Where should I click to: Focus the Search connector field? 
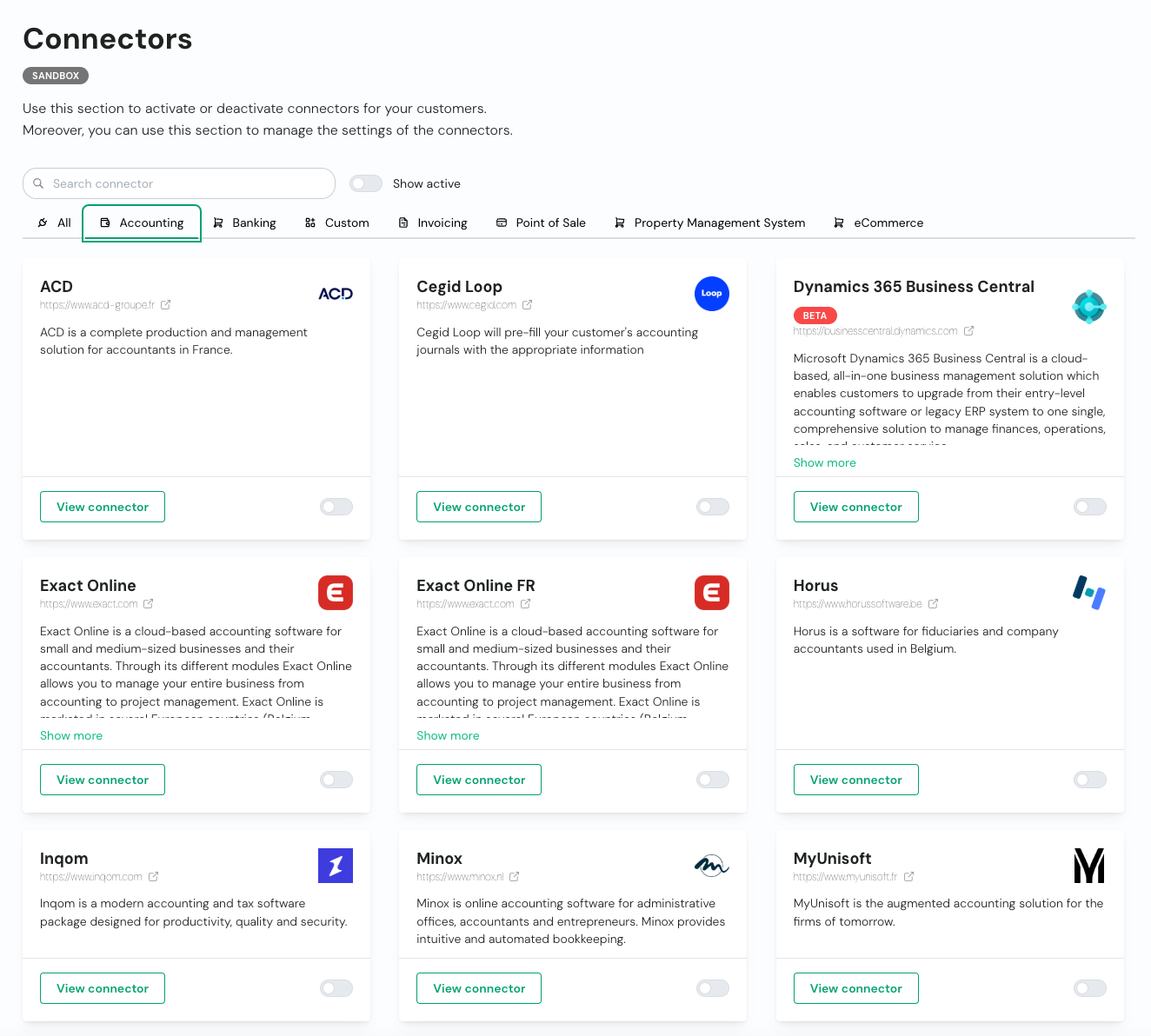pos(179,183)
